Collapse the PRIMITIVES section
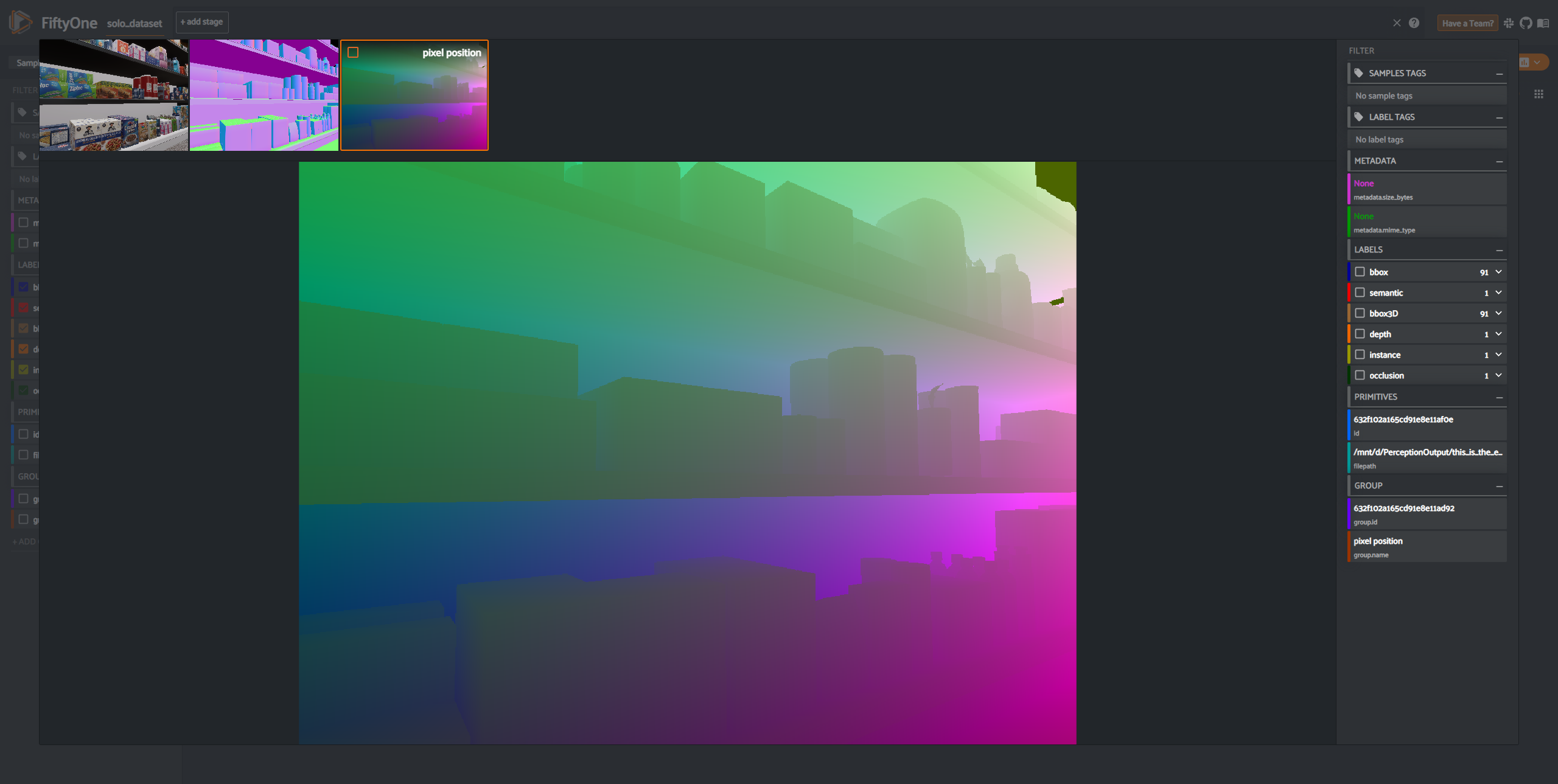 1499,397
